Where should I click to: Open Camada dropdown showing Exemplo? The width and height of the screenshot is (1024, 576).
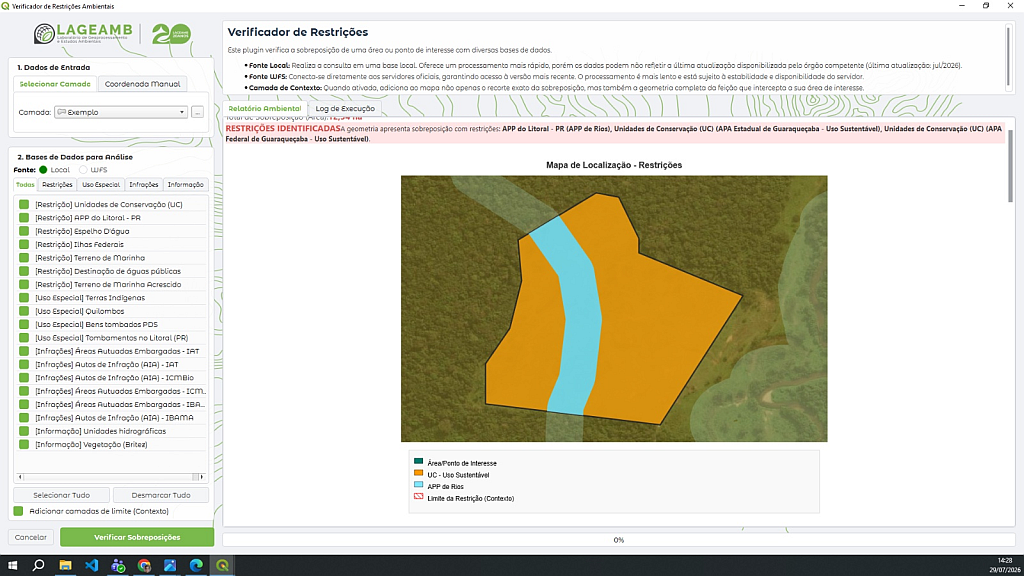121,112
